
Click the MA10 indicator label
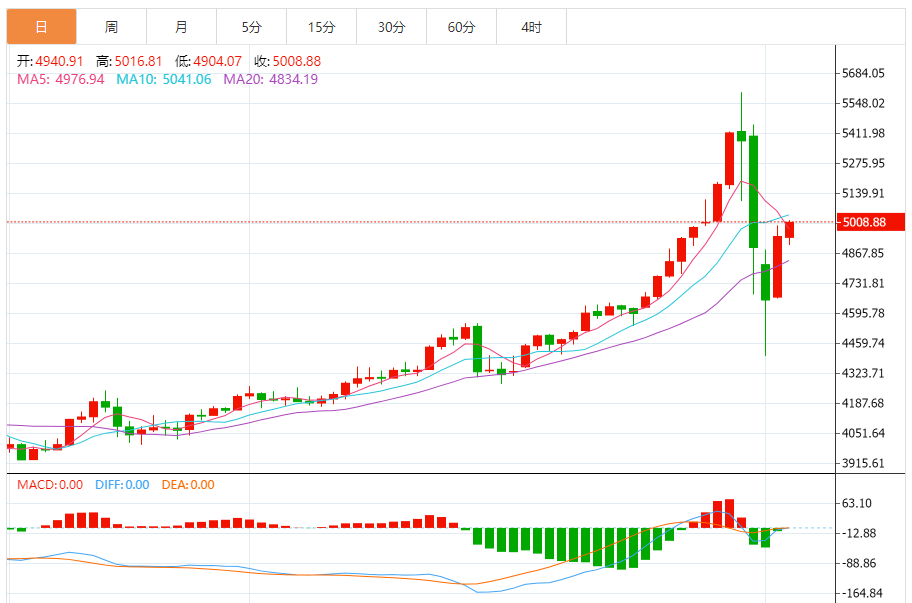(164, 79)
